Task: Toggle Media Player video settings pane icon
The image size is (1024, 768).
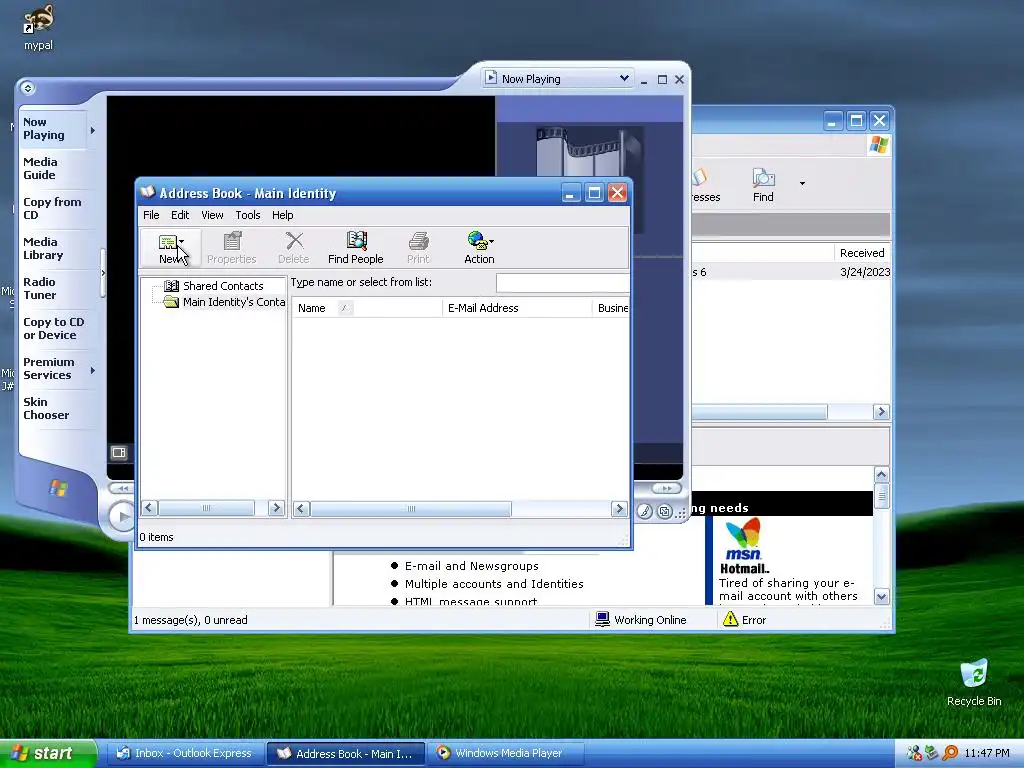Action: click(119, 452)
